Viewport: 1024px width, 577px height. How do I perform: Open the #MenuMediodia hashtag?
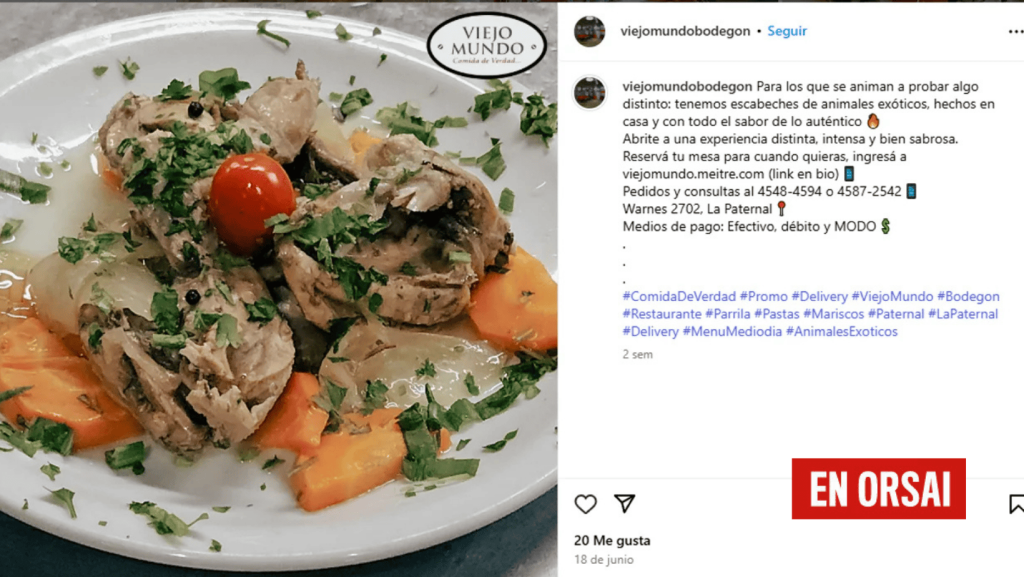(x=732, y=332)
